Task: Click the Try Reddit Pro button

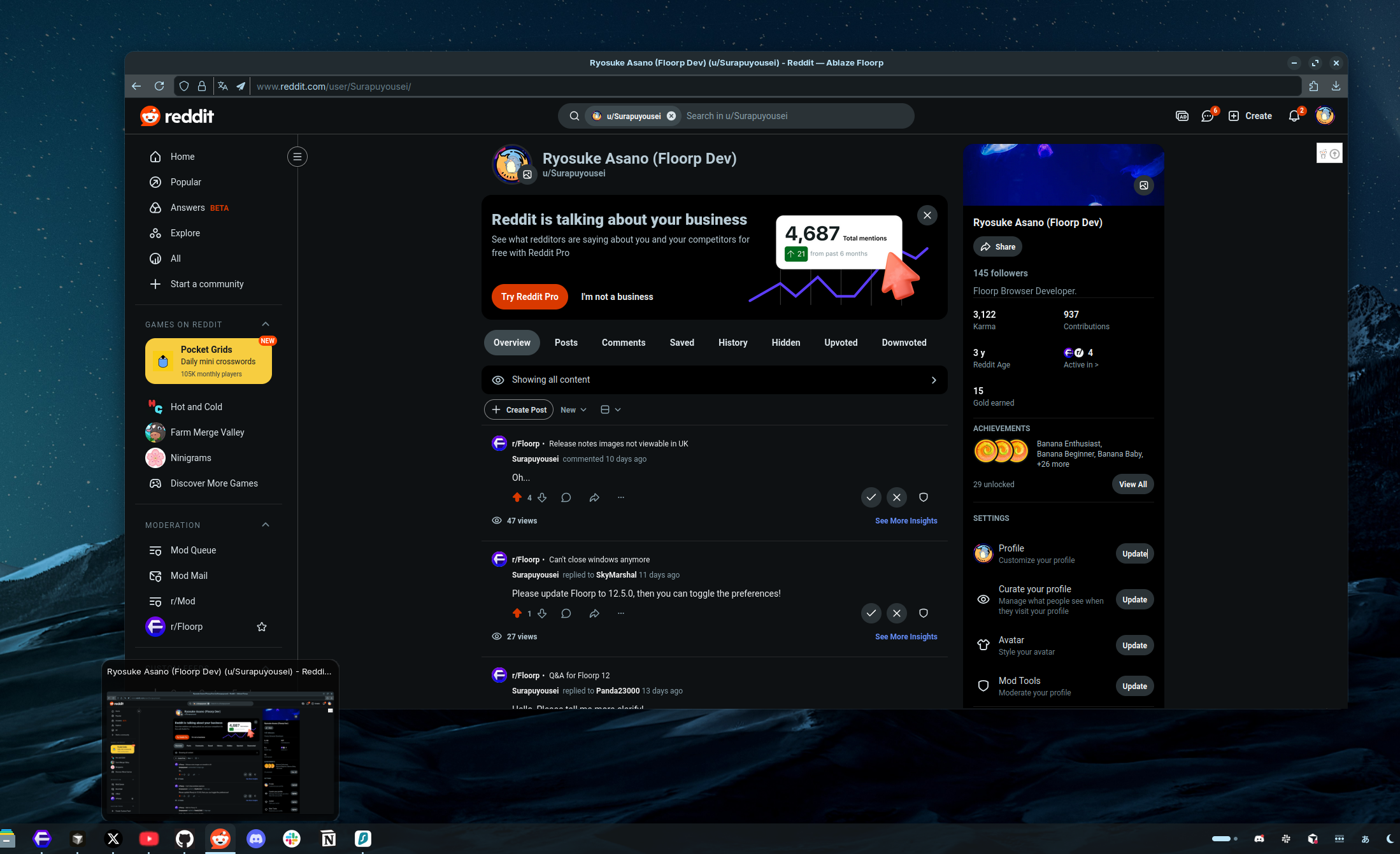Action: (529, 297)
